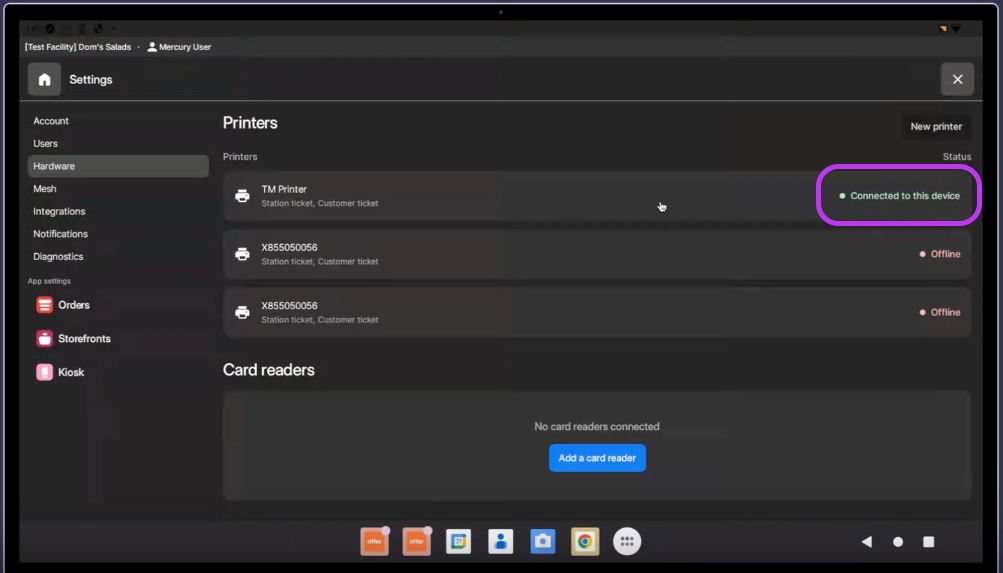Open the app drawer grid icon
Viewport: 1003px width, 573px height.
pyautogui.click(x=627, y=541)
